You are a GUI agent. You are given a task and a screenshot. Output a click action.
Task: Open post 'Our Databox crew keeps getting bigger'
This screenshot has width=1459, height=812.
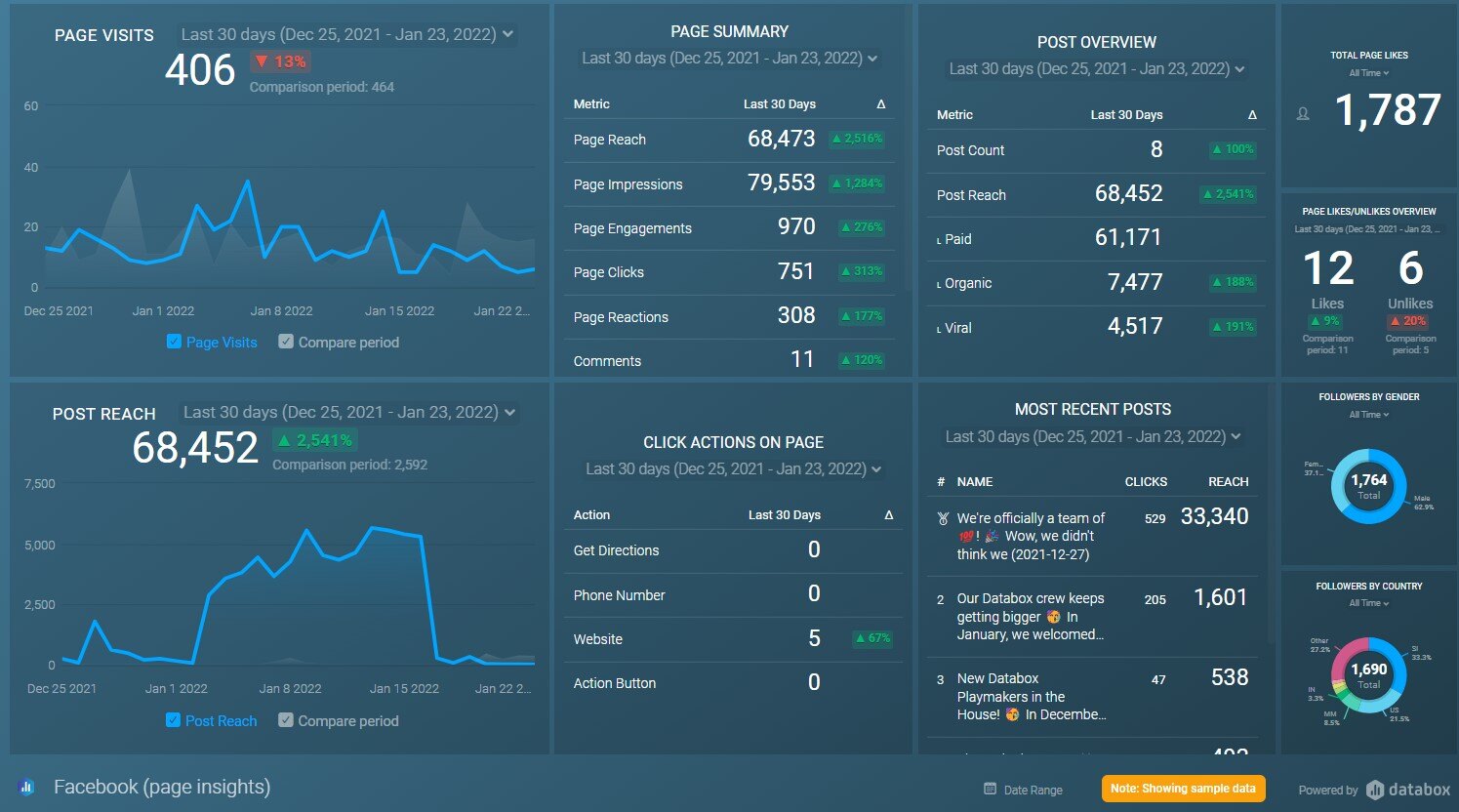click(1031, 616)
